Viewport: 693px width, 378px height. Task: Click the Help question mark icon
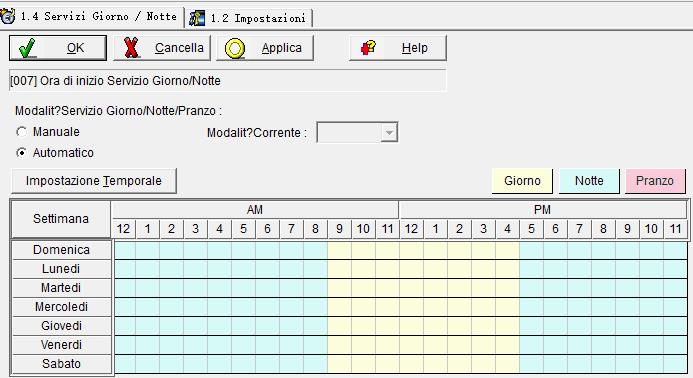368,47
